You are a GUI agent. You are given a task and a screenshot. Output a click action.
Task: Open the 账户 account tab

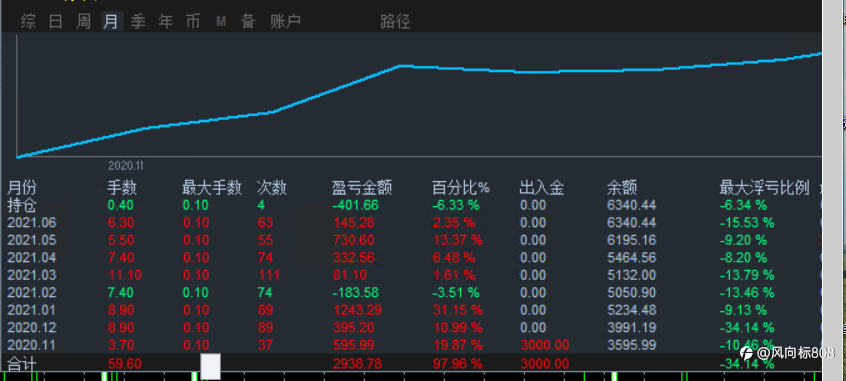pos(285,22)
